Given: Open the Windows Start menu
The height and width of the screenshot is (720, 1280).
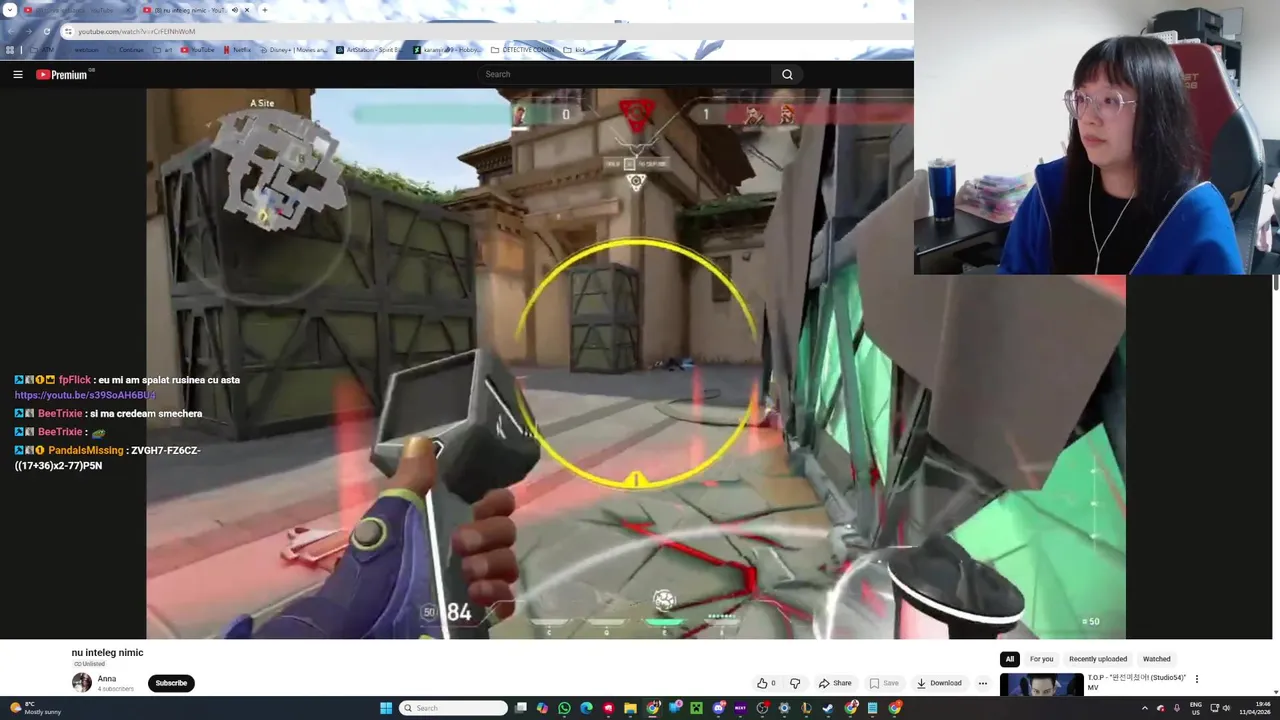Looking at the screenshot, I should (386, 708).
